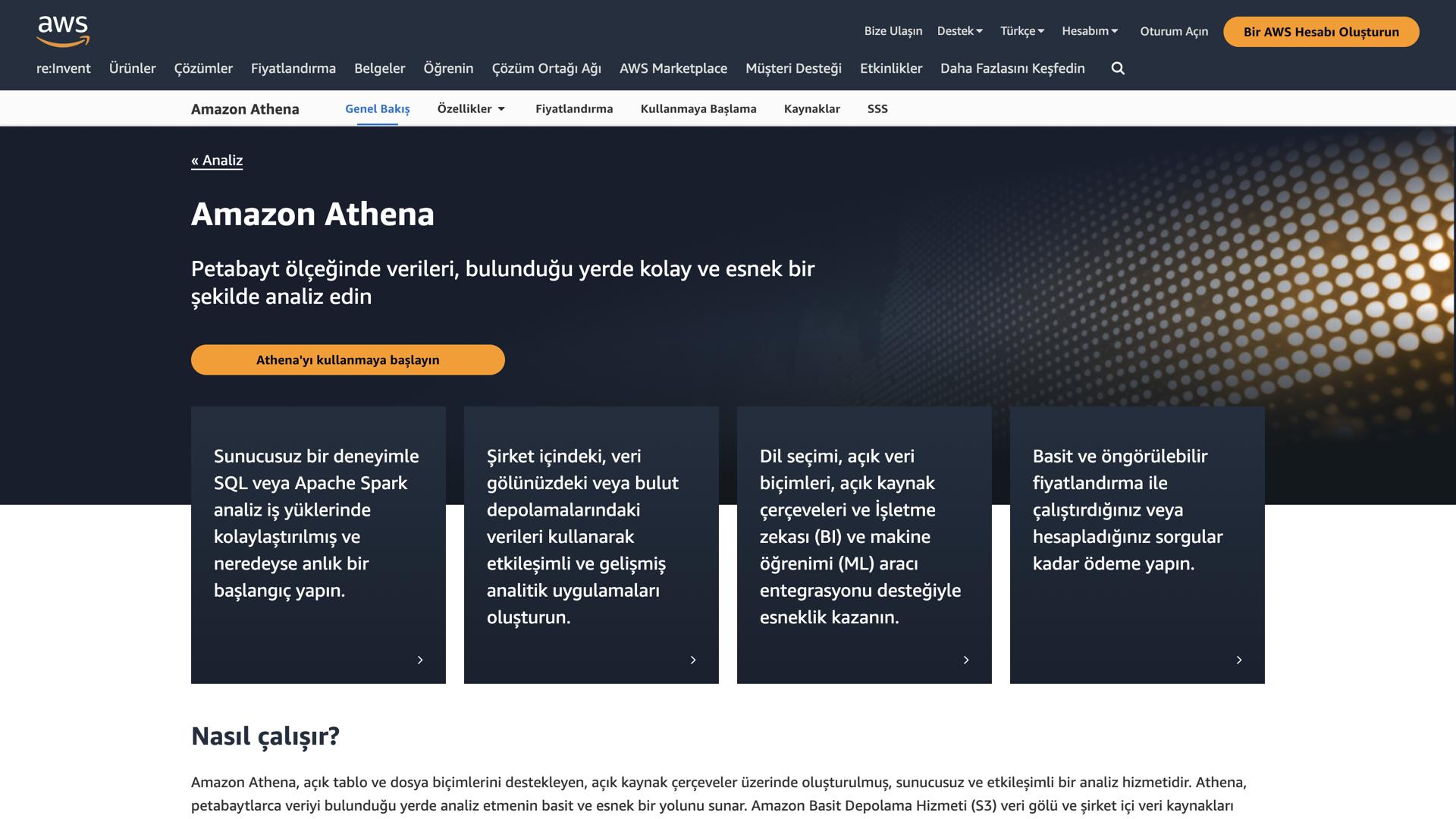Click the arrow on the Dil seçimi card
The height and width of the screenshot is (819, 1456).
tap(966, 660)
